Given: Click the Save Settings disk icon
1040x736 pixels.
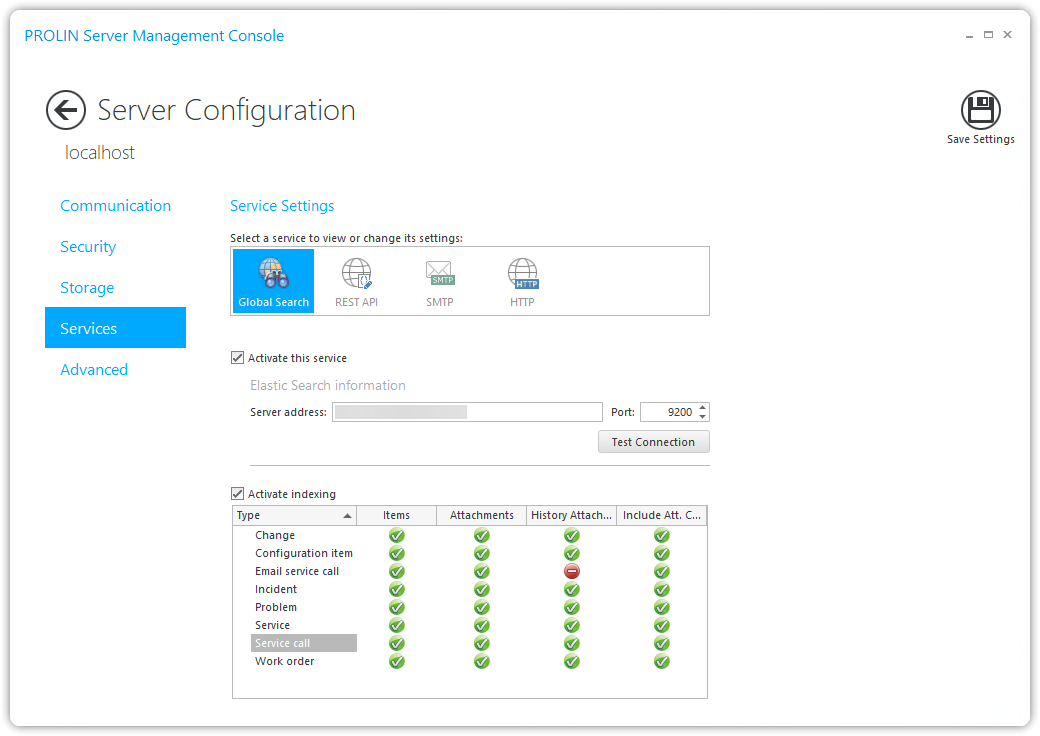Looking at the screenshot, I should point(980,110).
